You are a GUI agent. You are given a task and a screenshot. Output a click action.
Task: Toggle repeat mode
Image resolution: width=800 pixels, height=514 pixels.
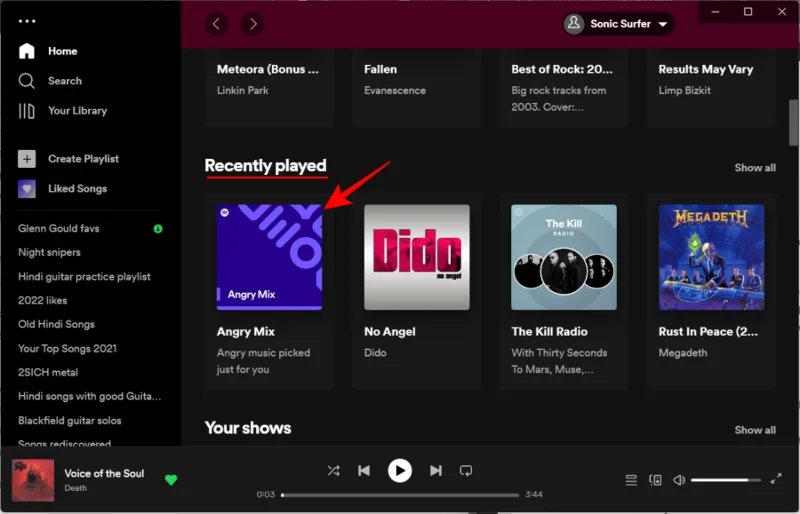pos(466,470)
